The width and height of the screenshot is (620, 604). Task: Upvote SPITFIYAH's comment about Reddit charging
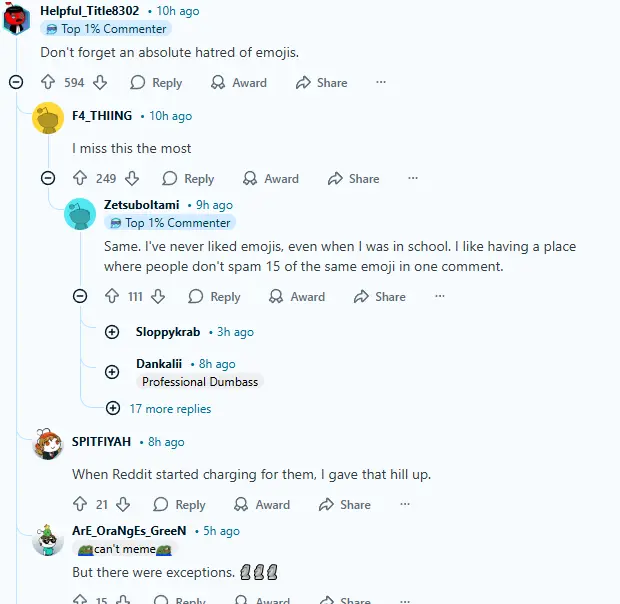[80, 505]
